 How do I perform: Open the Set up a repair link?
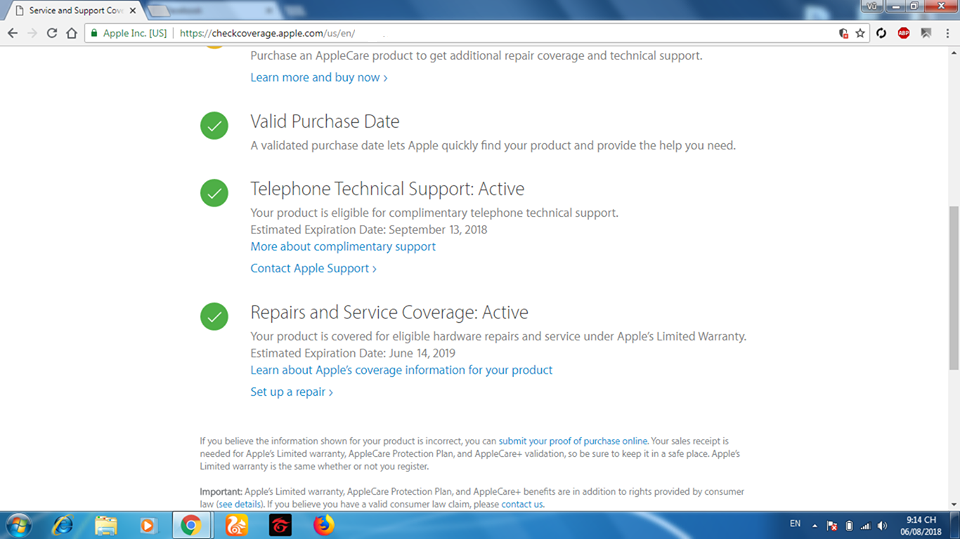click(x=291, y=392)
